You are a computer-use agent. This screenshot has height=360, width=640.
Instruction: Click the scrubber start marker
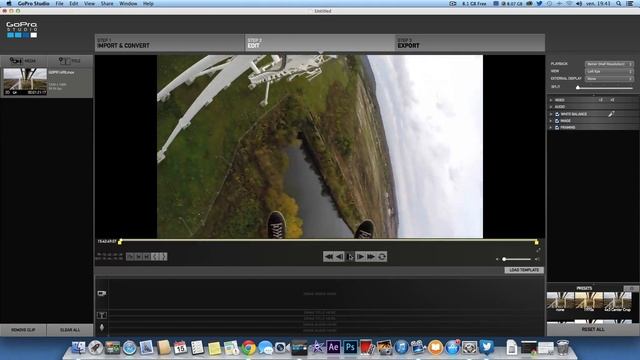coord(120,242)
